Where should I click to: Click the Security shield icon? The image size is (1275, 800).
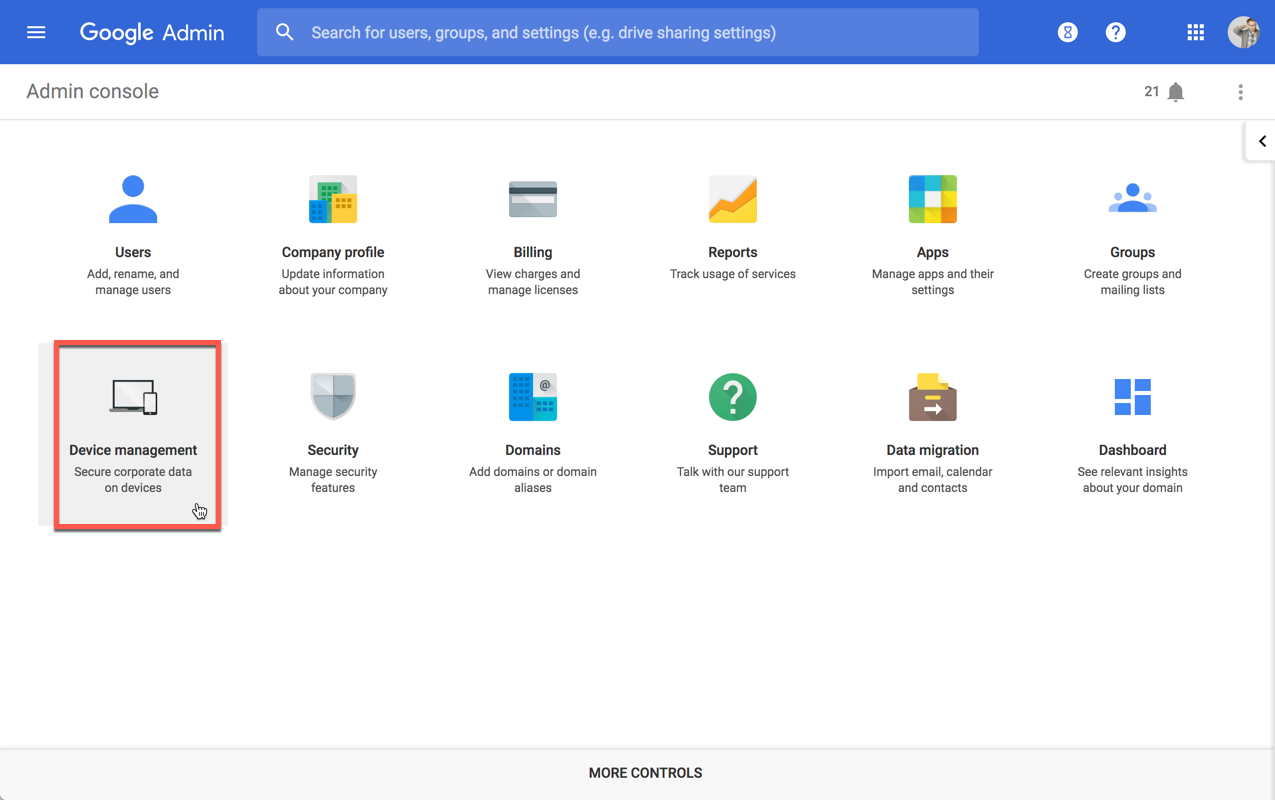[x=333, y=398]
